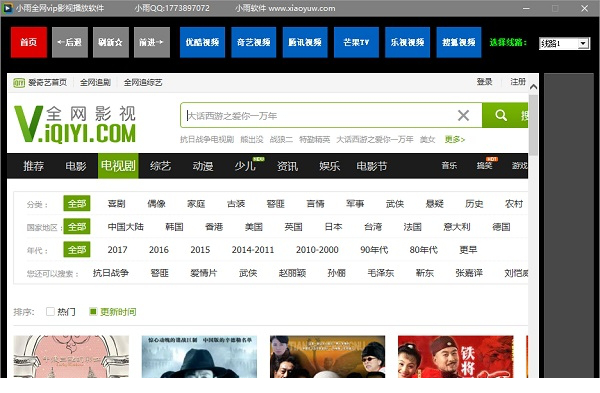Click 更多> for more hot searches

point(455,140)
